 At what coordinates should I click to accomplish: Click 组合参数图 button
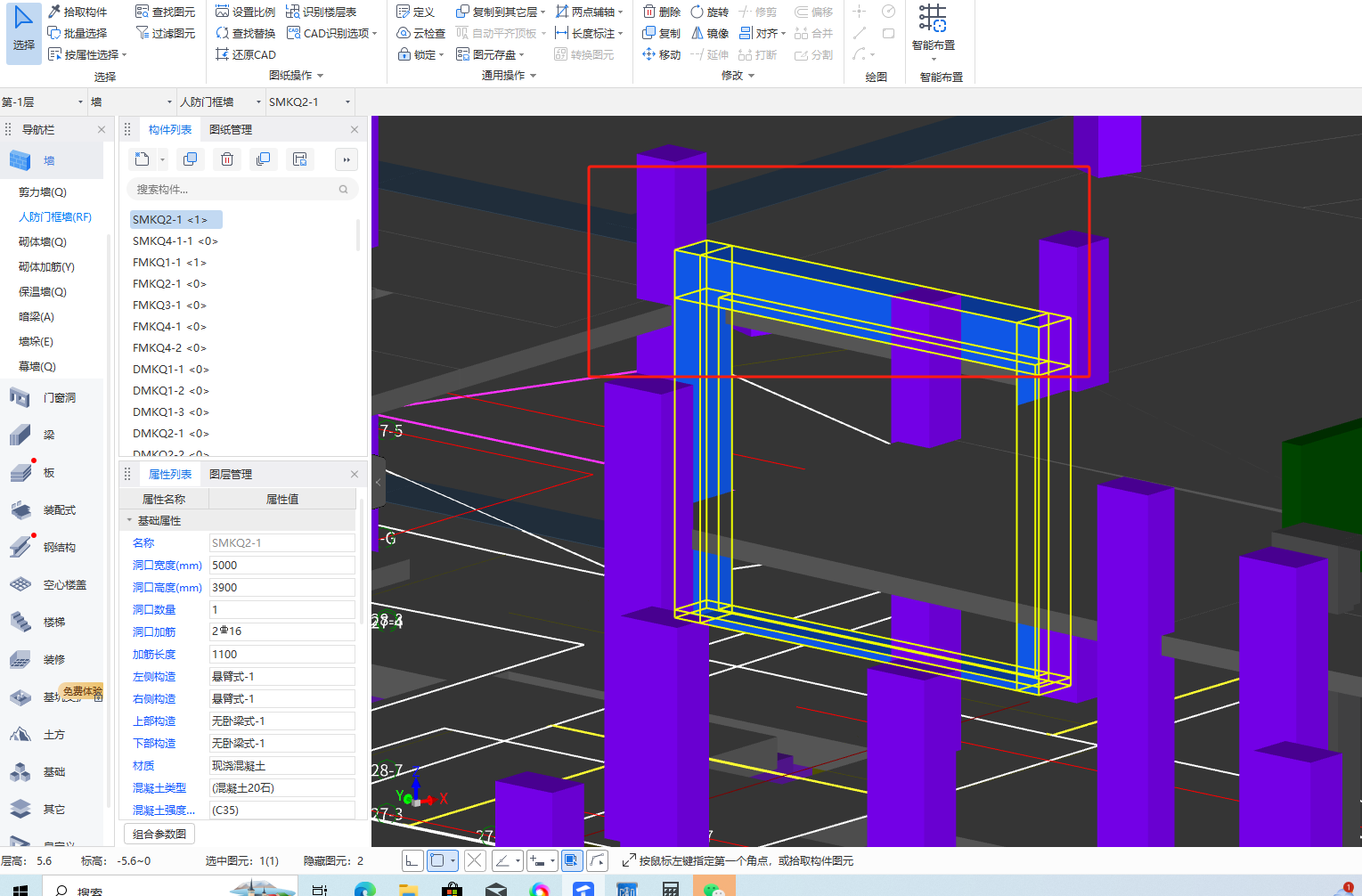[159, 834]
